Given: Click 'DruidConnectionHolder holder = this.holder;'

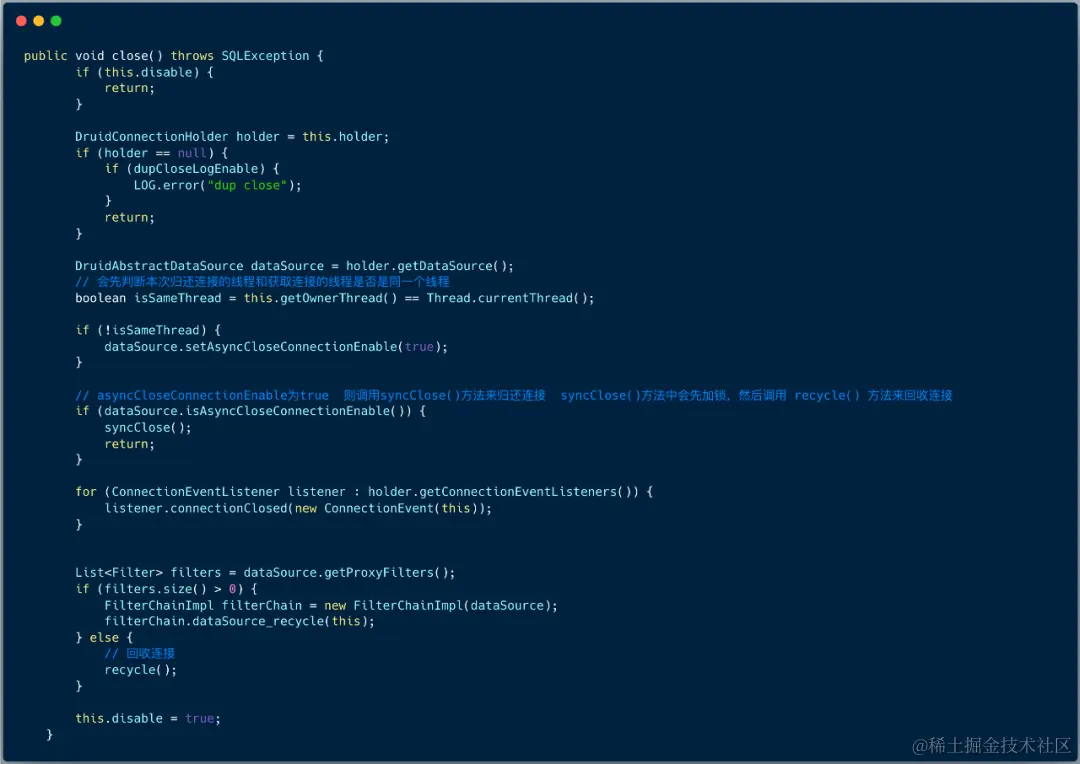Looking at the screenshot, I should coord(232,136).
